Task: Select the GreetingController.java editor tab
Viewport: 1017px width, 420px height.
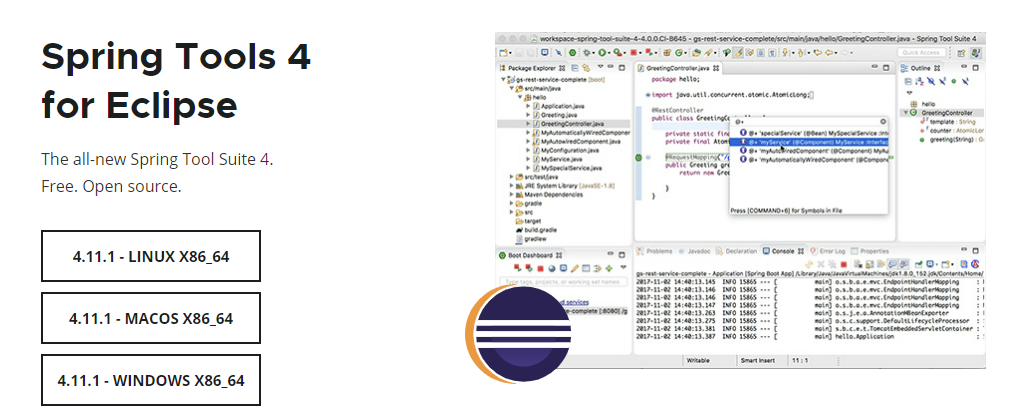Action: click(678, 68)
